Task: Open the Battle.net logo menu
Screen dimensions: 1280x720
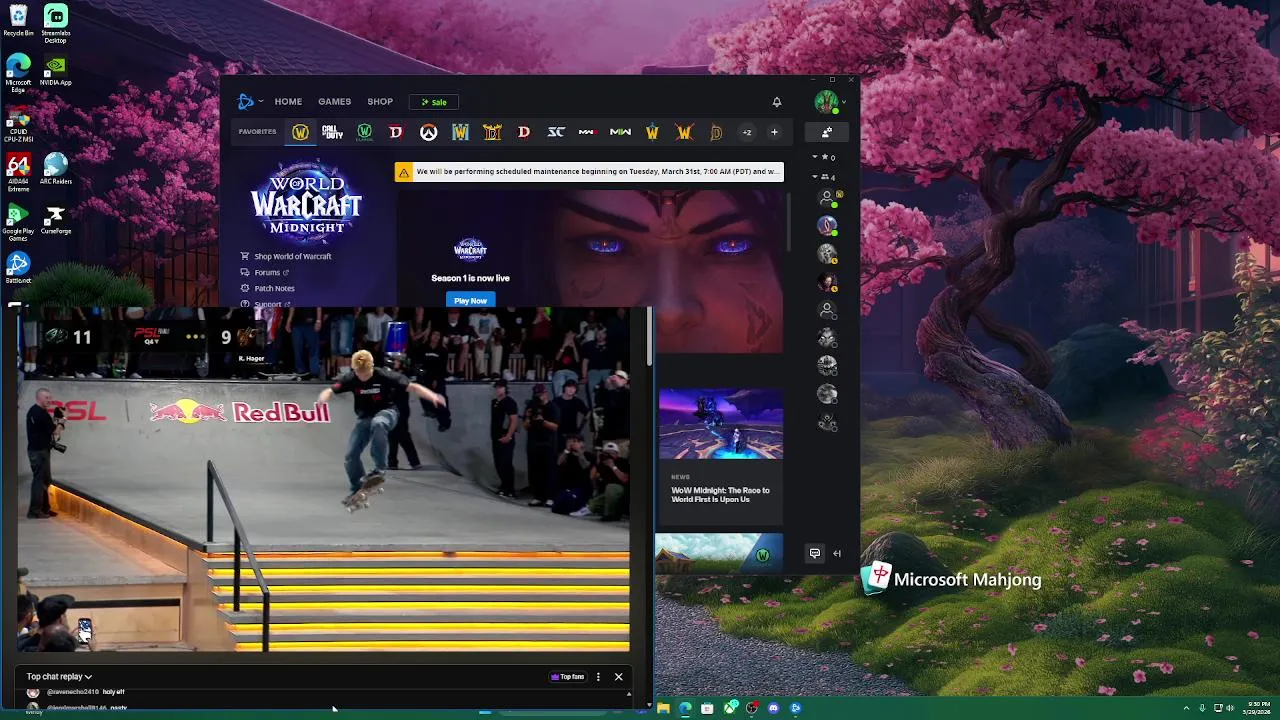Action: tap(248, 101)
